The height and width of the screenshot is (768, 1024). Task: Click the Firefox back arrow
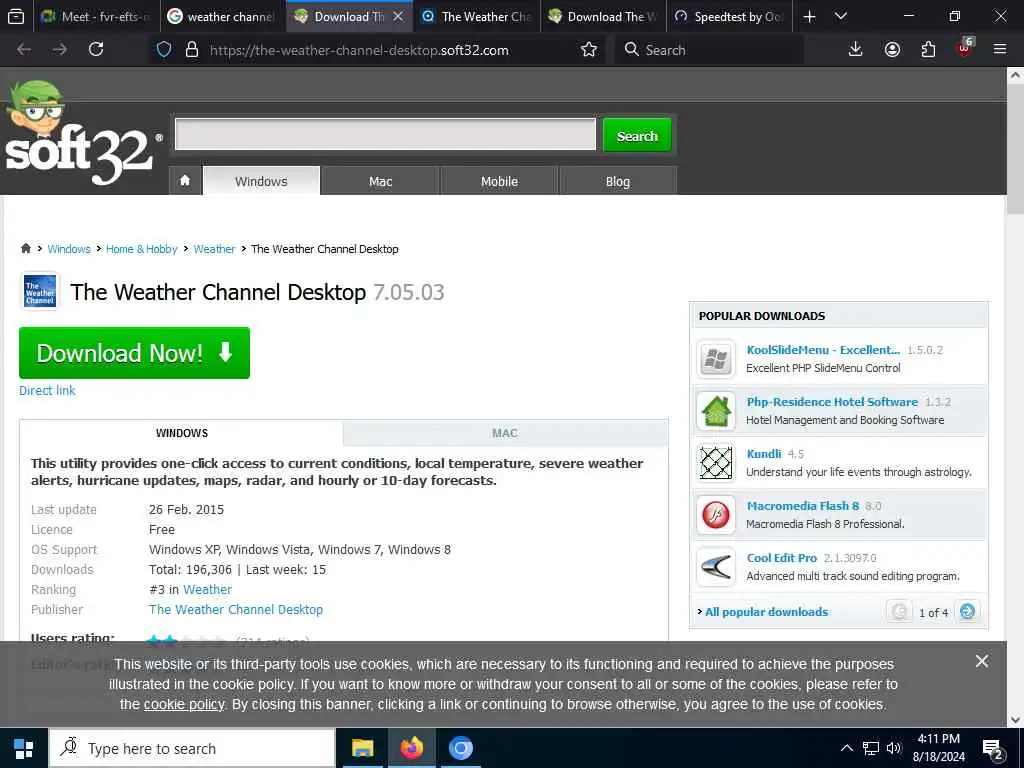tap(24, 49)
